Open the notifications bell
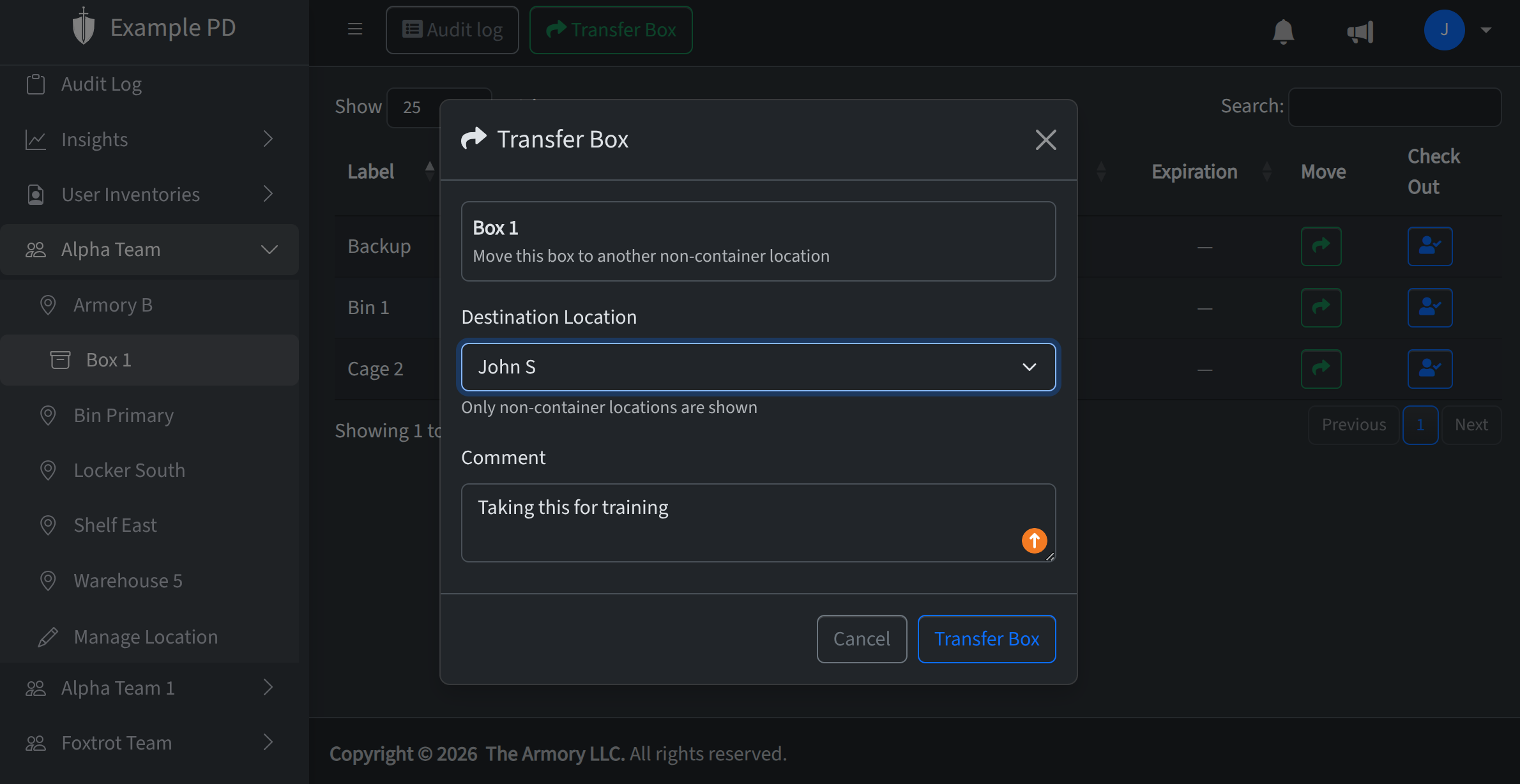Viewport: 1520px width, 784px height. tap(1283, 31)
